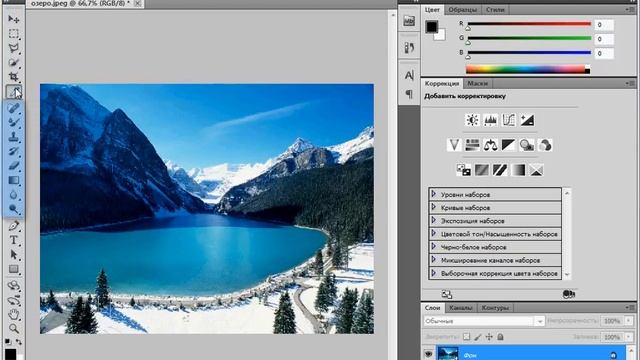The image size is (640, 360).
Task: Add a Curves adjustment
Action: (x=509, y=120)
